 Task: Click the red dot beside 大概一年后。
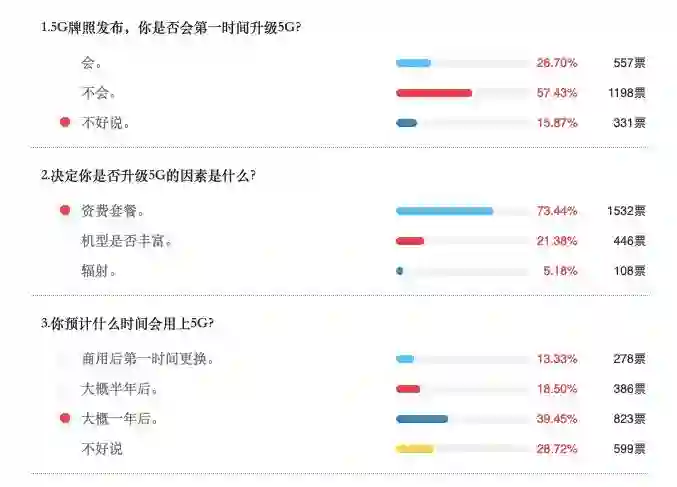[65, 419]
